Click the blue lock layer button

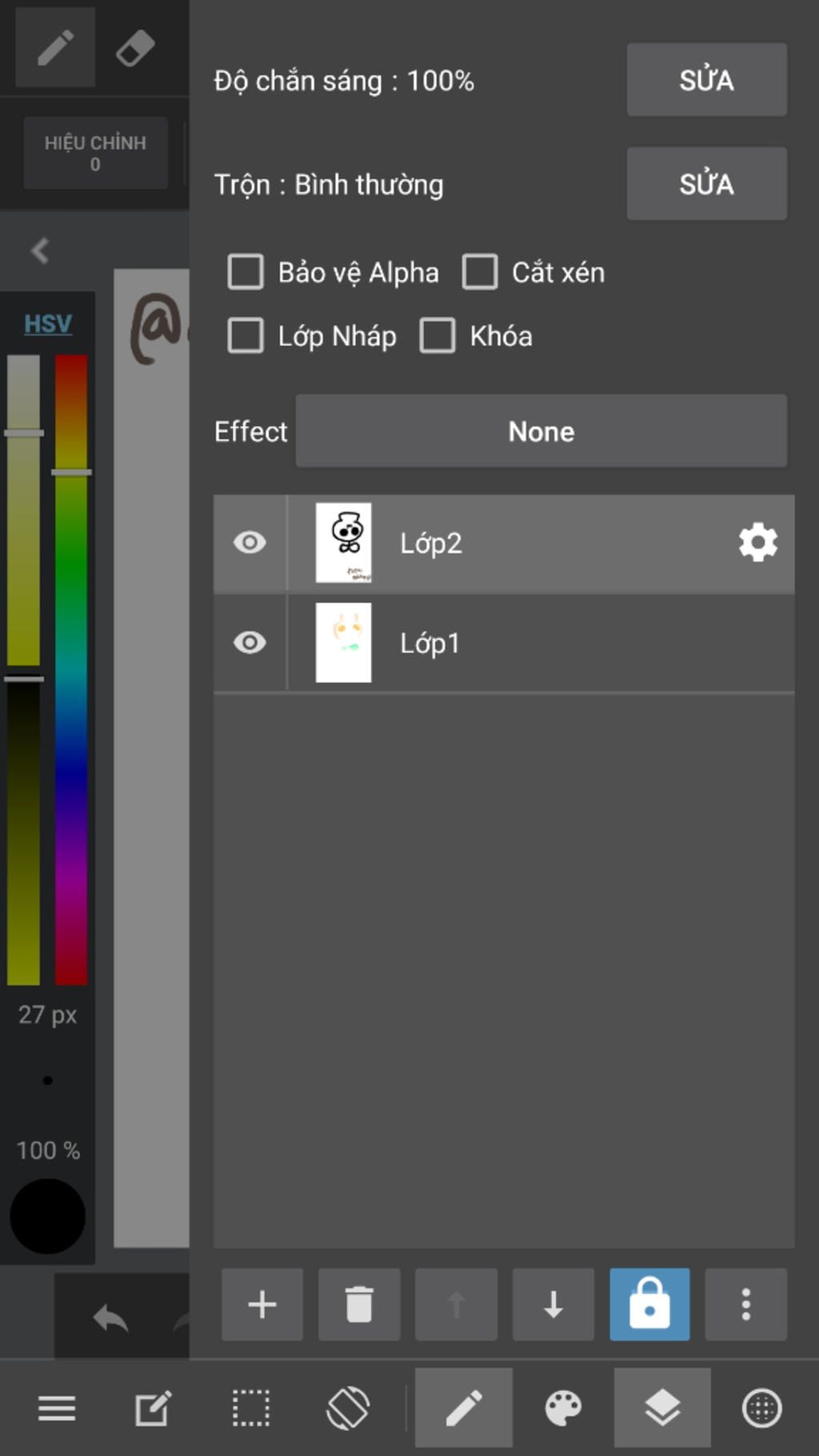[x=649, y=1305]
